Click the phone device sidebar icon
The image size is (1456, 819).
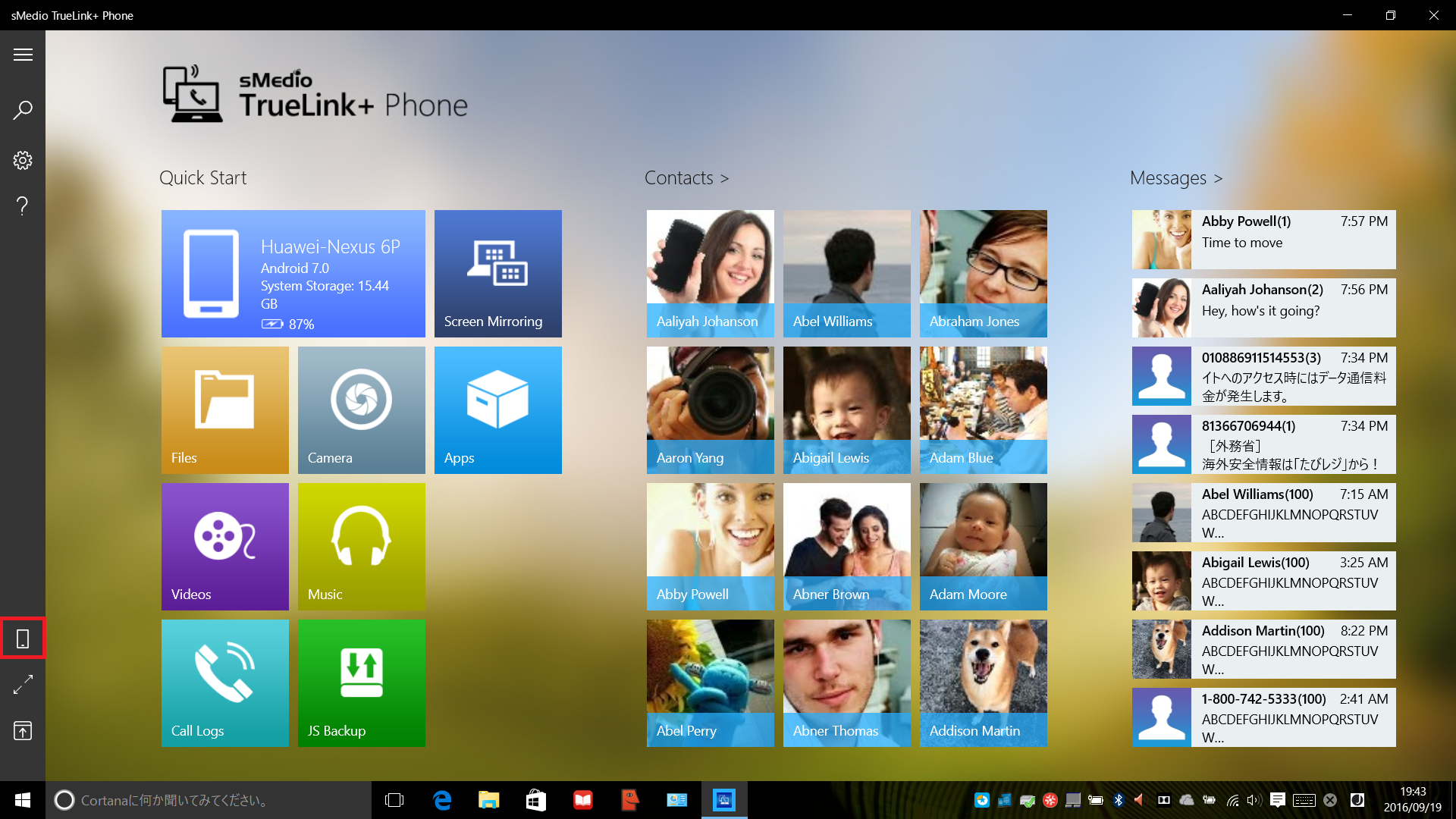tap(23, 639)
